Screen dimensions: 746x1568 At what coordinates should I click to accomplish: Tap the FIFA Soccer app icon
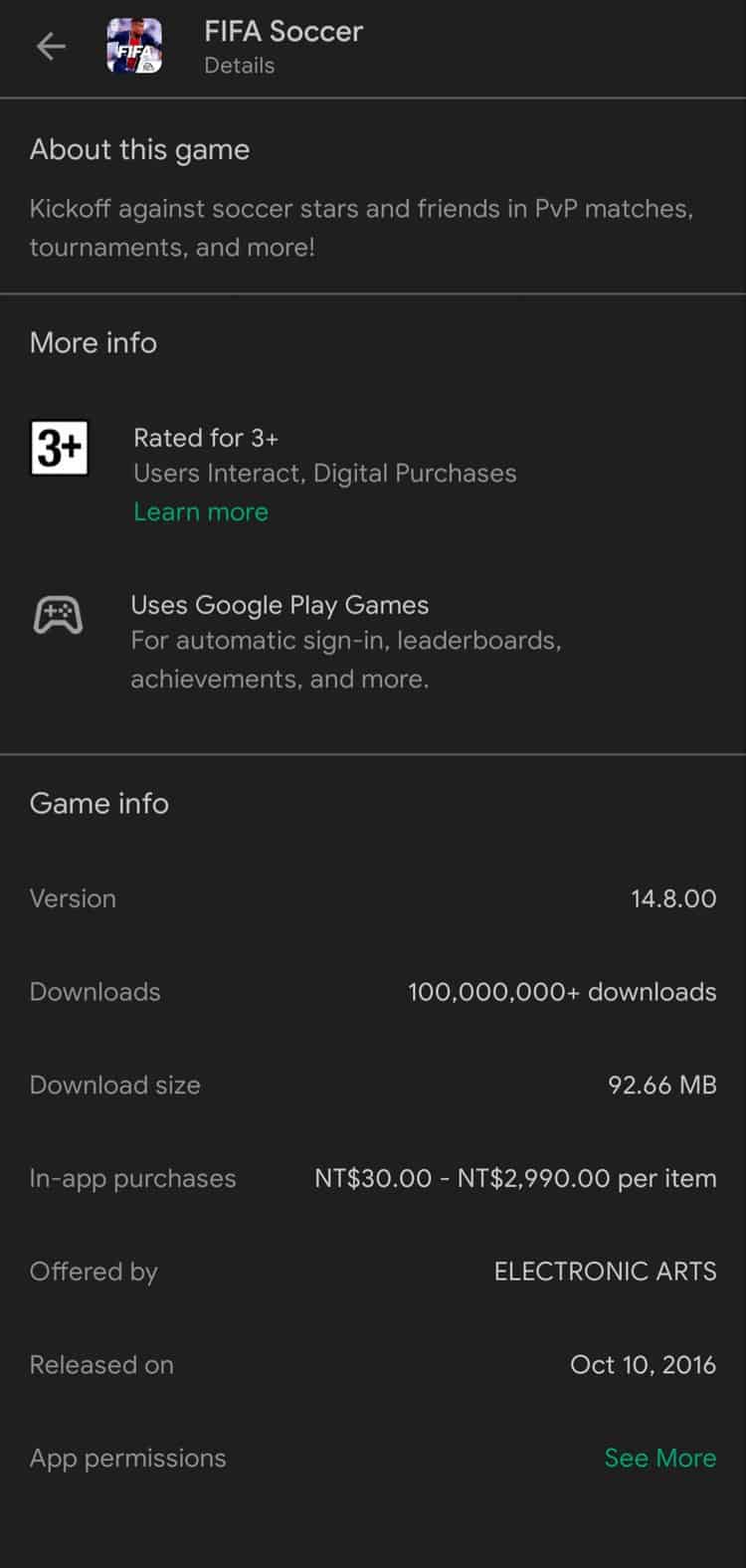click(x=134, y=47)
